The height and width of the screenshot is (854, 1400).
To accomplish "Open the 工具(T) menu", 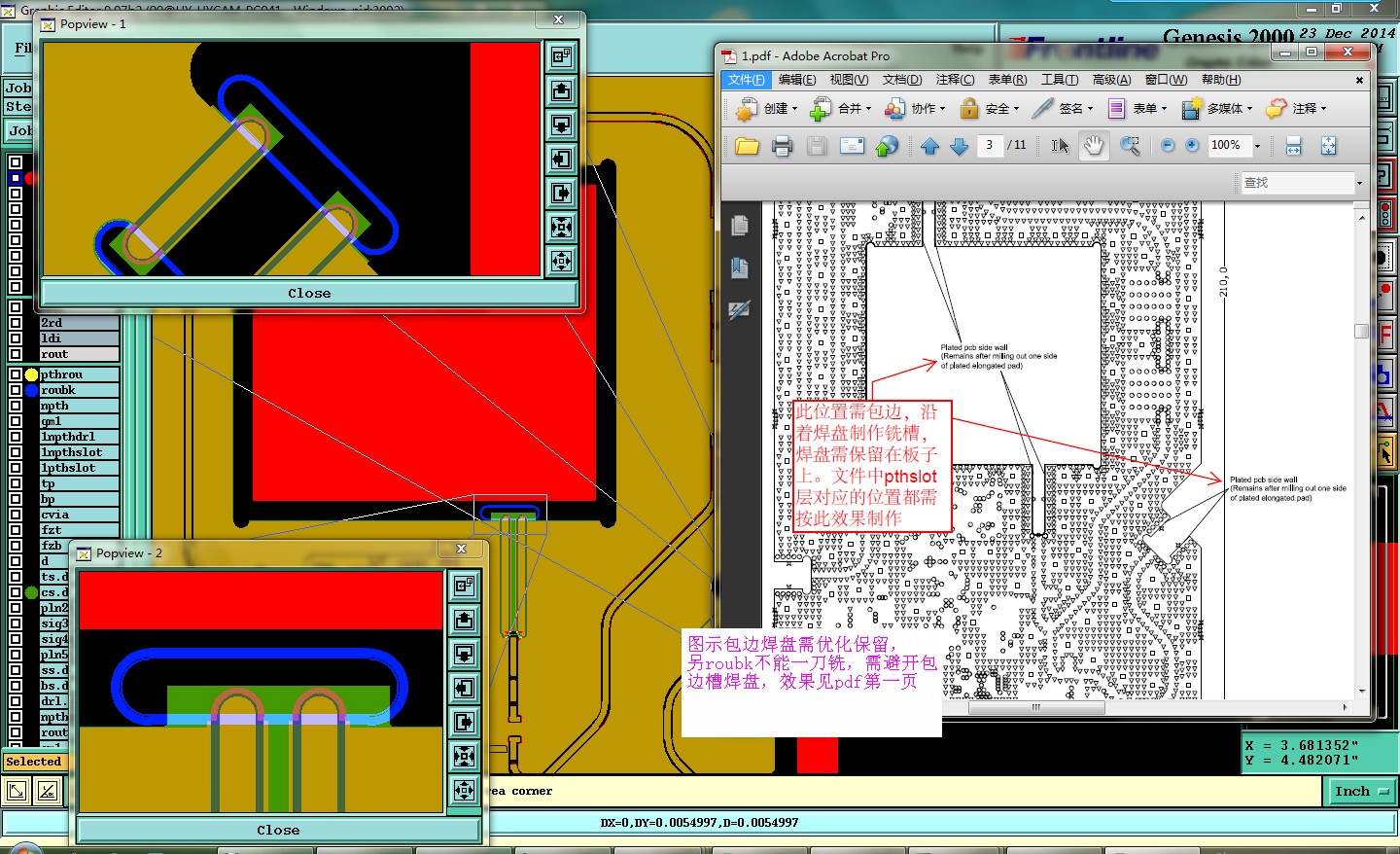I will 1060,80.
